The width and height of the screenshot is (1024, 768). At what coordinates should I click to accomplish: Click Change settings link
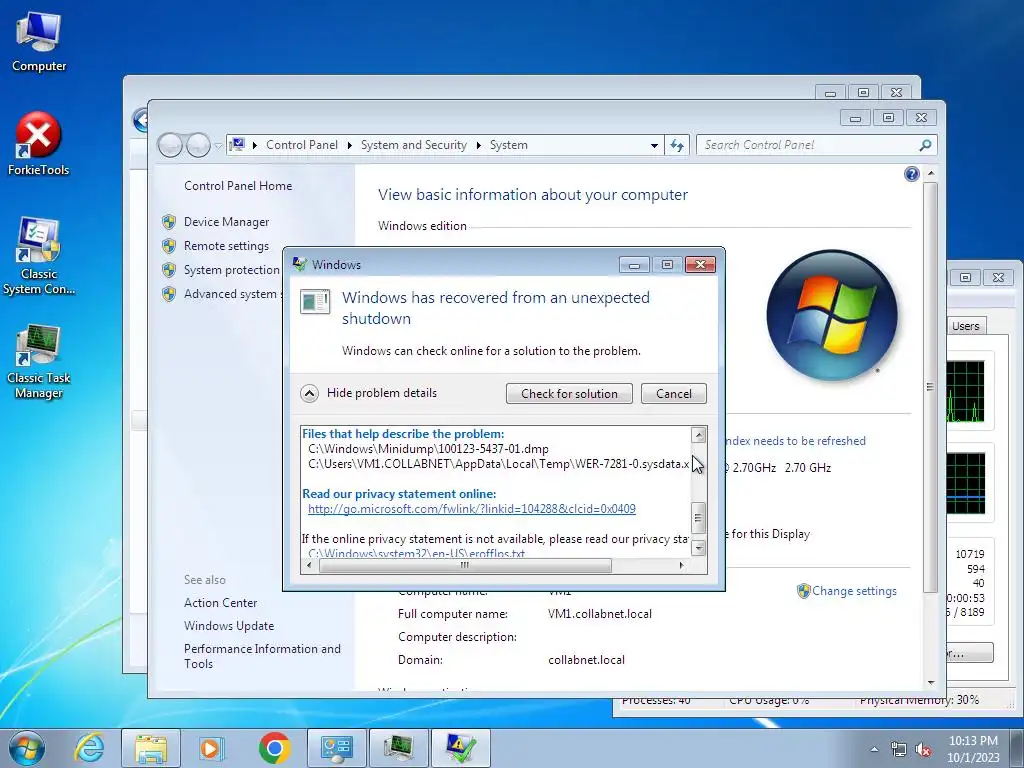pyautogui.click(x=854, y=591)
